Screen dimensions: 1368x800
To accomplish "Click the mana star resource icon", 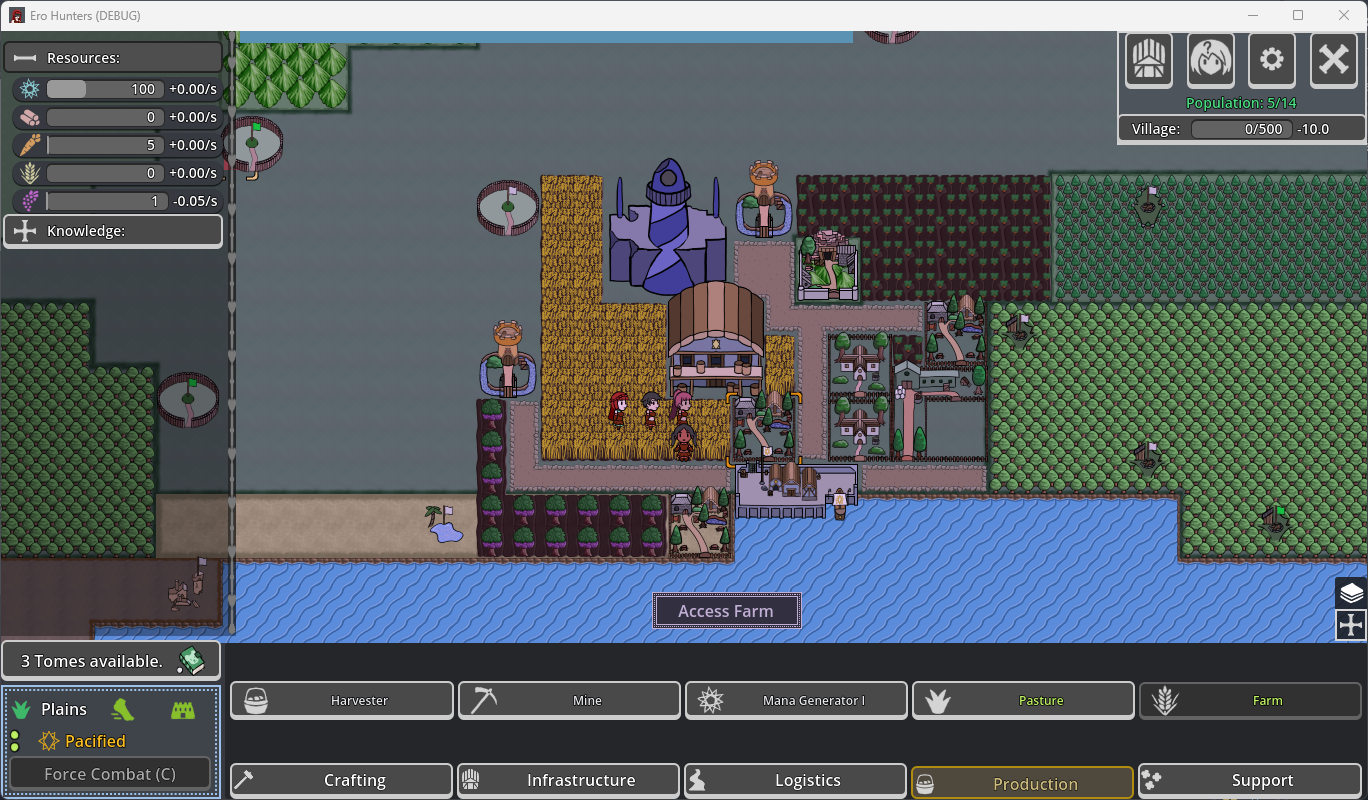I will (x=29, y=89).
